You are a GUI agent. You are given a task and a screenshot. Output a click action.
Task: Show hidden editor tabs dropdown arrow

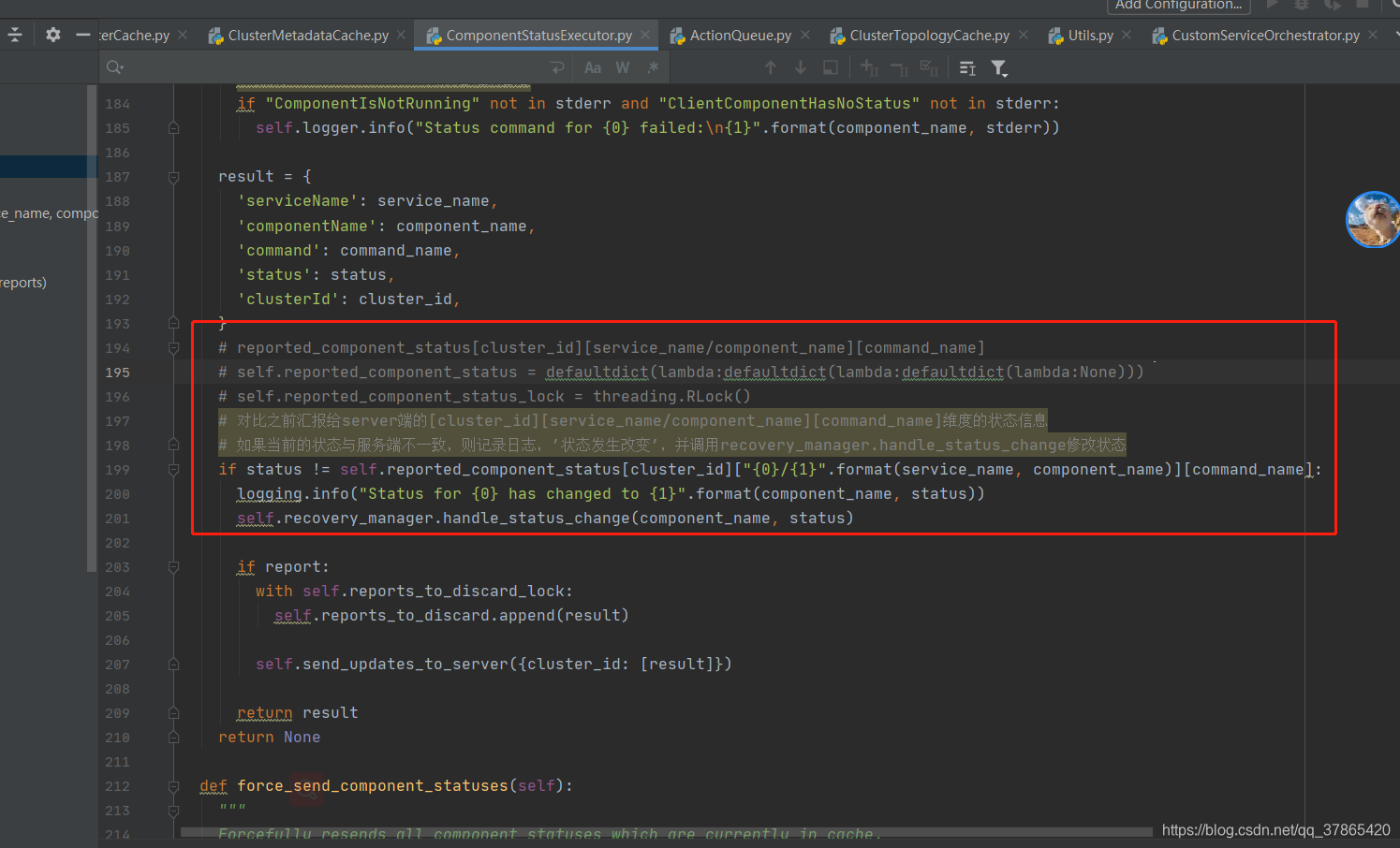(1395, 35)
